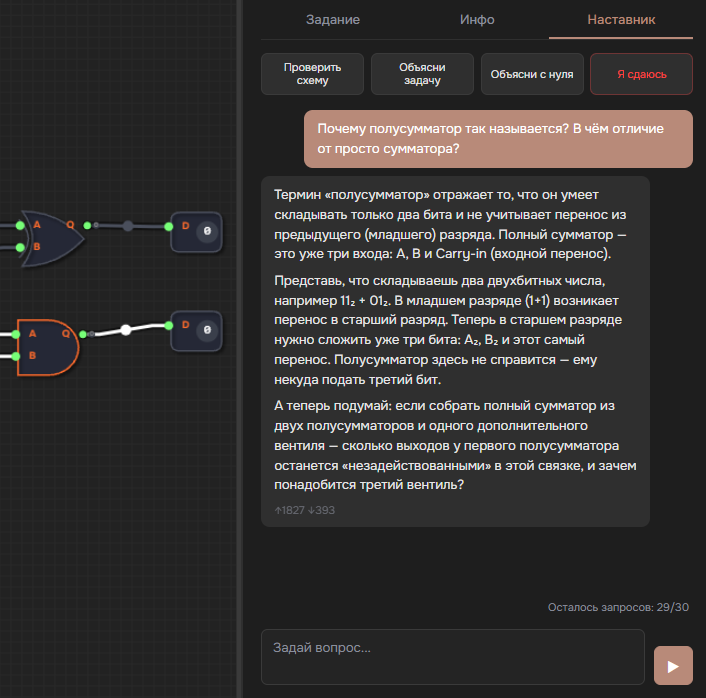Click the user question message bubble
The height and width of the screenshot is (698, 706).
pyautogui.click(x=498, y=139)
